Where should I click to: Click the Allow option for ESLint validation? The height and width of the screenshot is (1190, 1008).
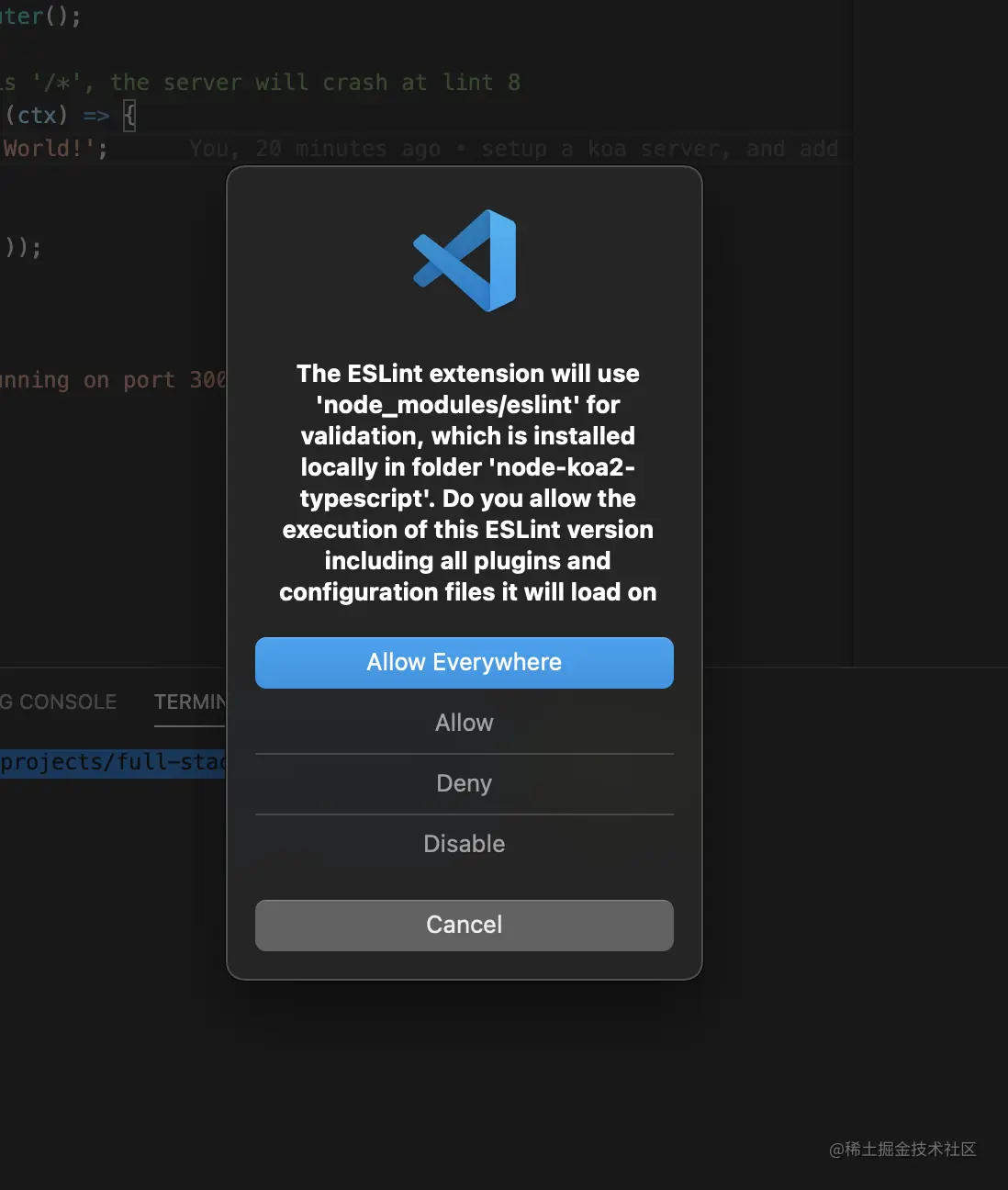click(464, 723)
